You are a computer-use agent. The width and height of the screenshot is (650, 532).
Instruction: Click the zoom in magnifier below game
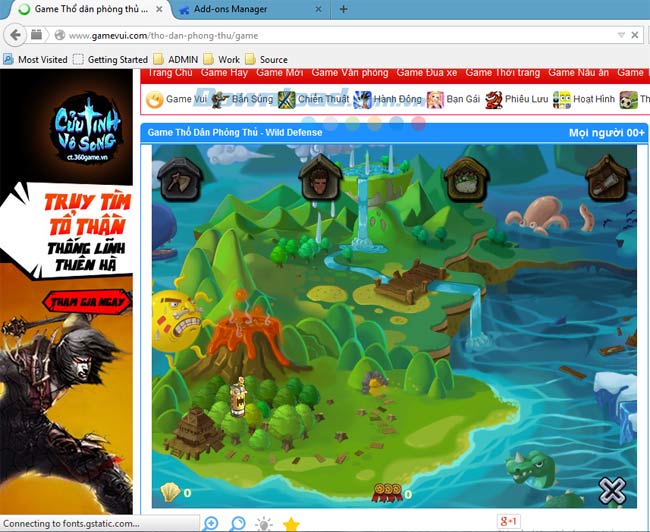[x=211, y=523]
